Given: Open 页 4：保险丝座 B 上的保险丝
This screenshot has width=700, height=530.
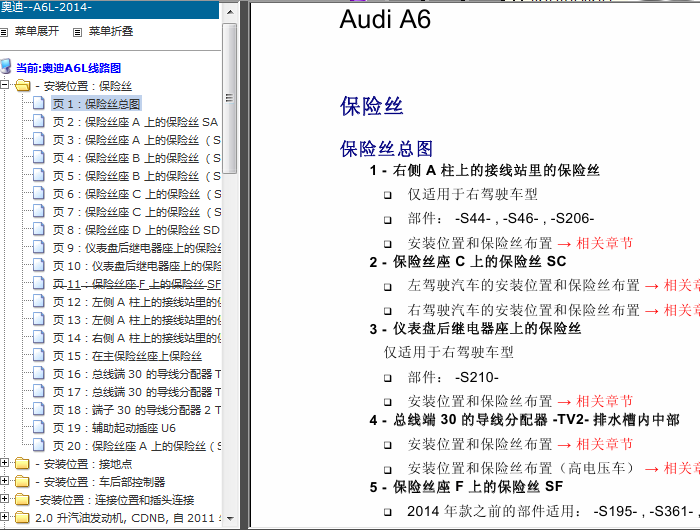Looking at the screenshot, I should click(136, 158).
